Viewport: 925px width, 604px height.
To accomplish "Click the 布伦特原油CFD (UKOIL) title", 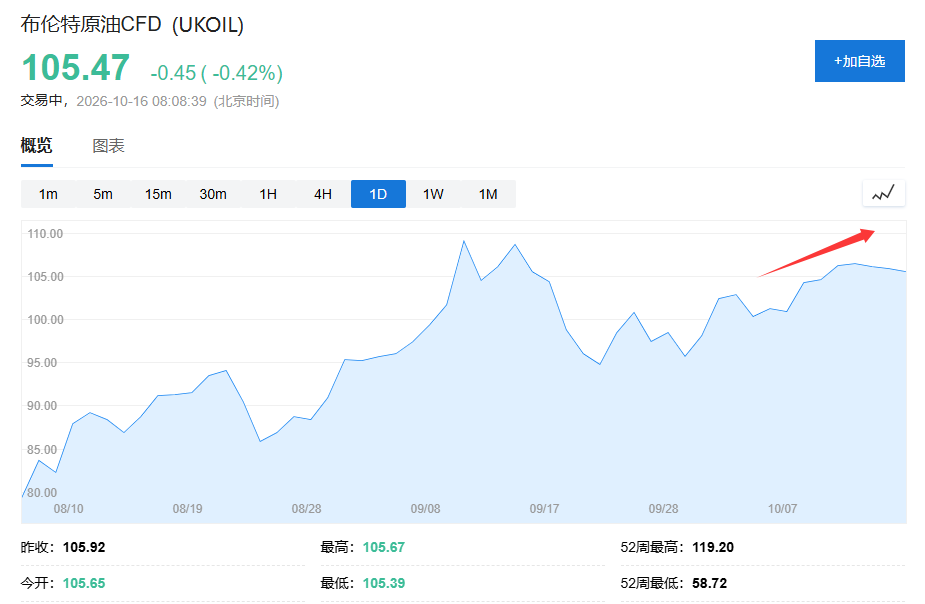I will [132, 25].
